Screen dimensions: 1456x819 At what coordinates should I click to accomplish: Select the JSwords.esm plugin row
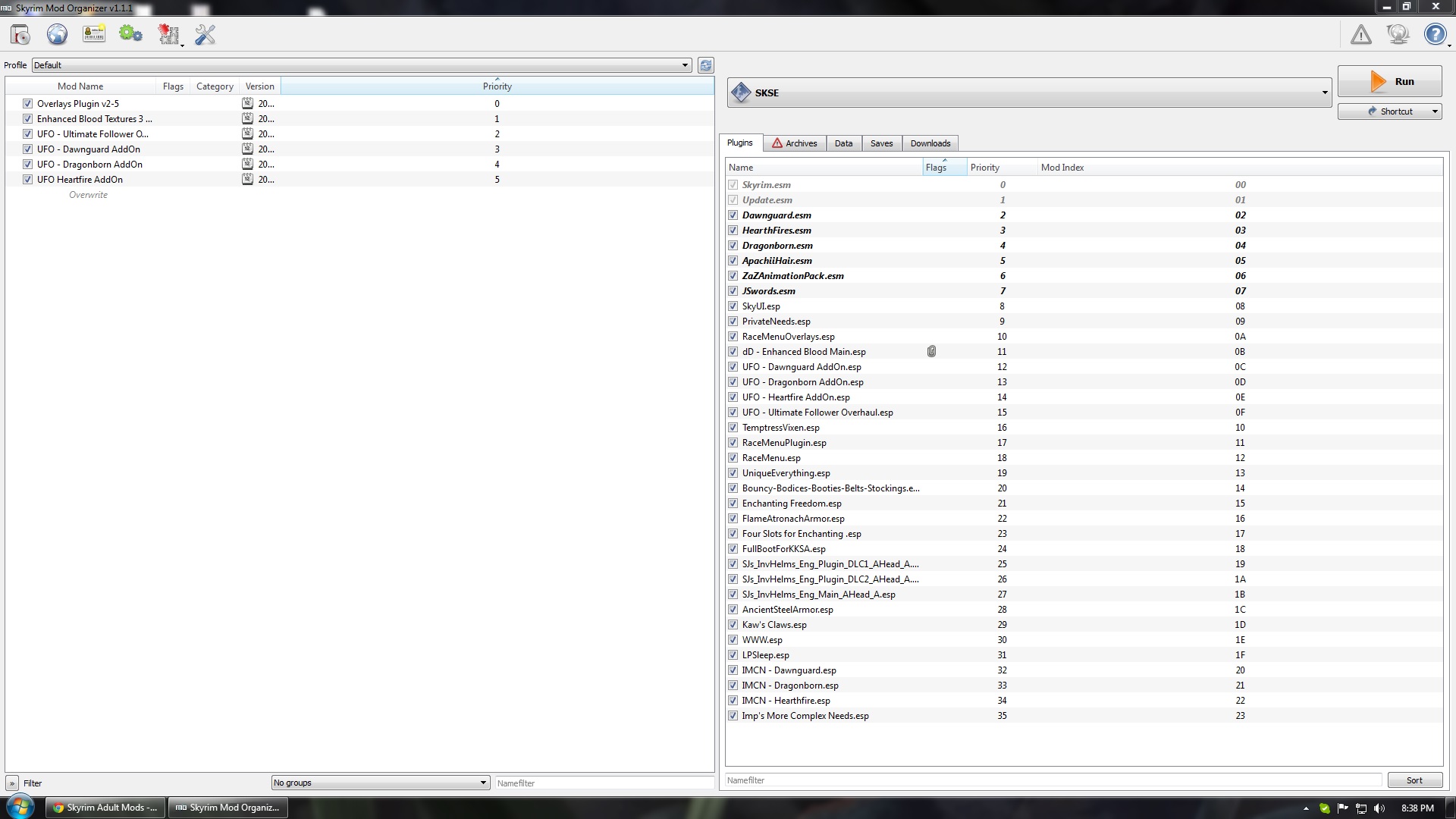coord(1084,291)
